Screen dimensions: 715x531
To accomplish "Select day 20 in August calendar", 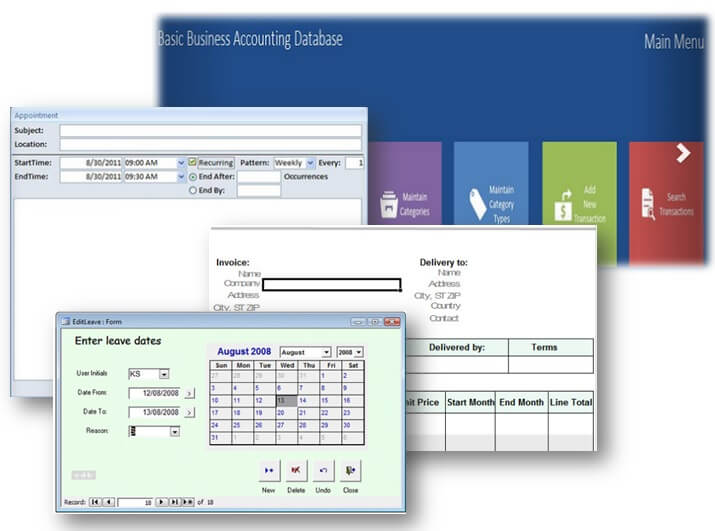I will point(287,413).
